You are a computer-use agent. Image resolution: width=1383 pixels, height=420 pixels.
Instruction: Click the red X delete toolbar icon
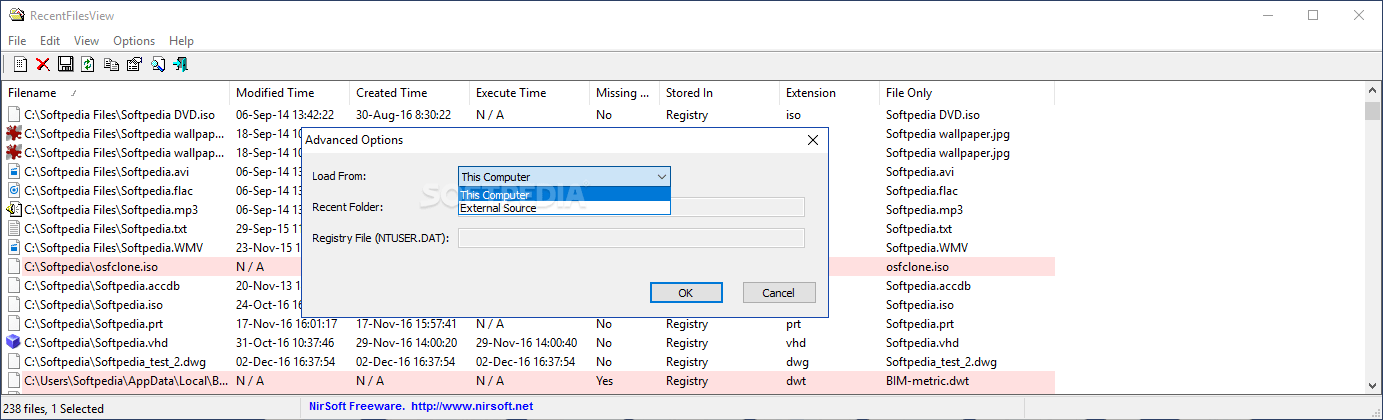tap(43, 65)
